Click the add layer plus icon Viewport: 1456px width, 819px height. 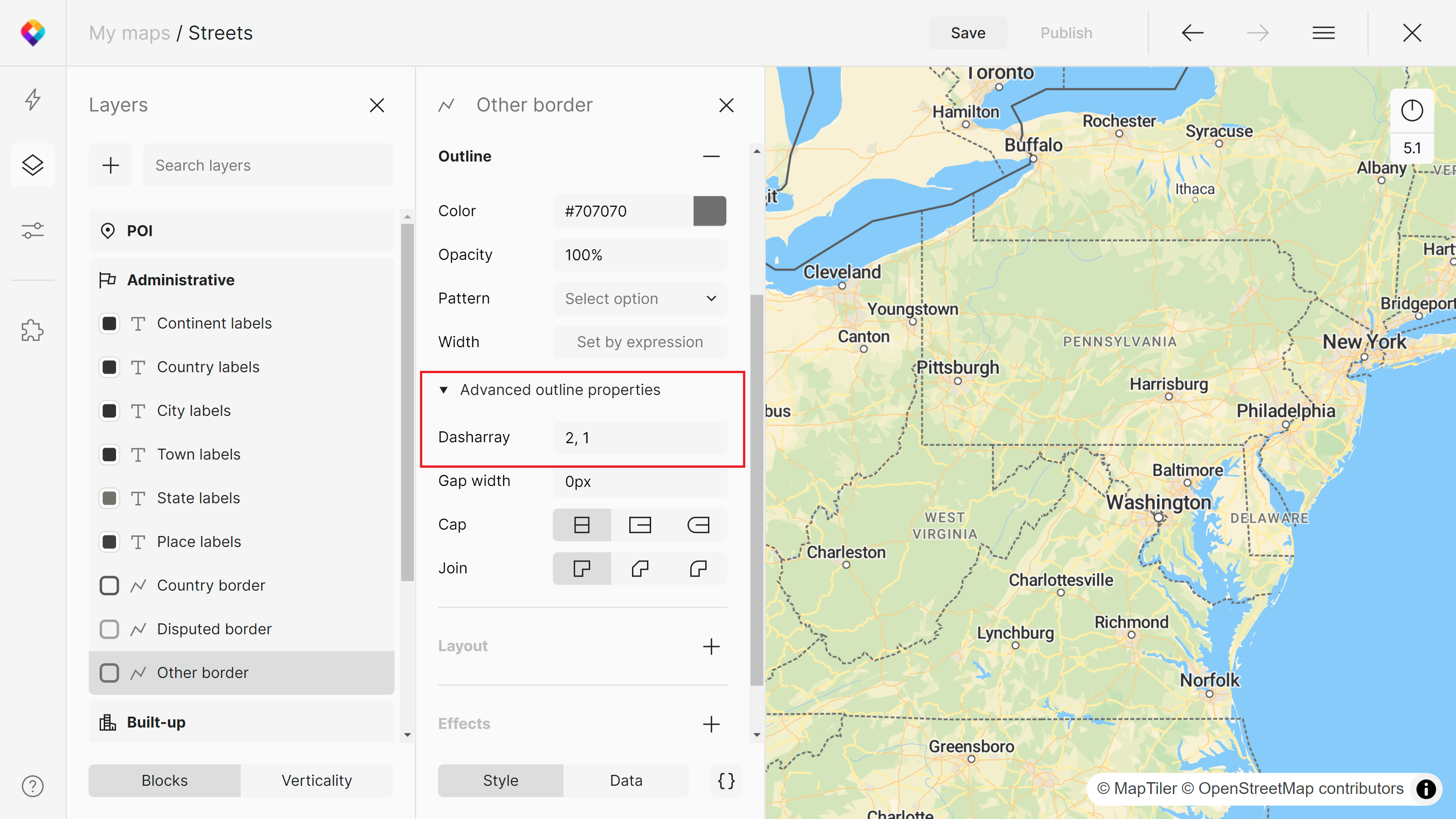click(111, 165)
